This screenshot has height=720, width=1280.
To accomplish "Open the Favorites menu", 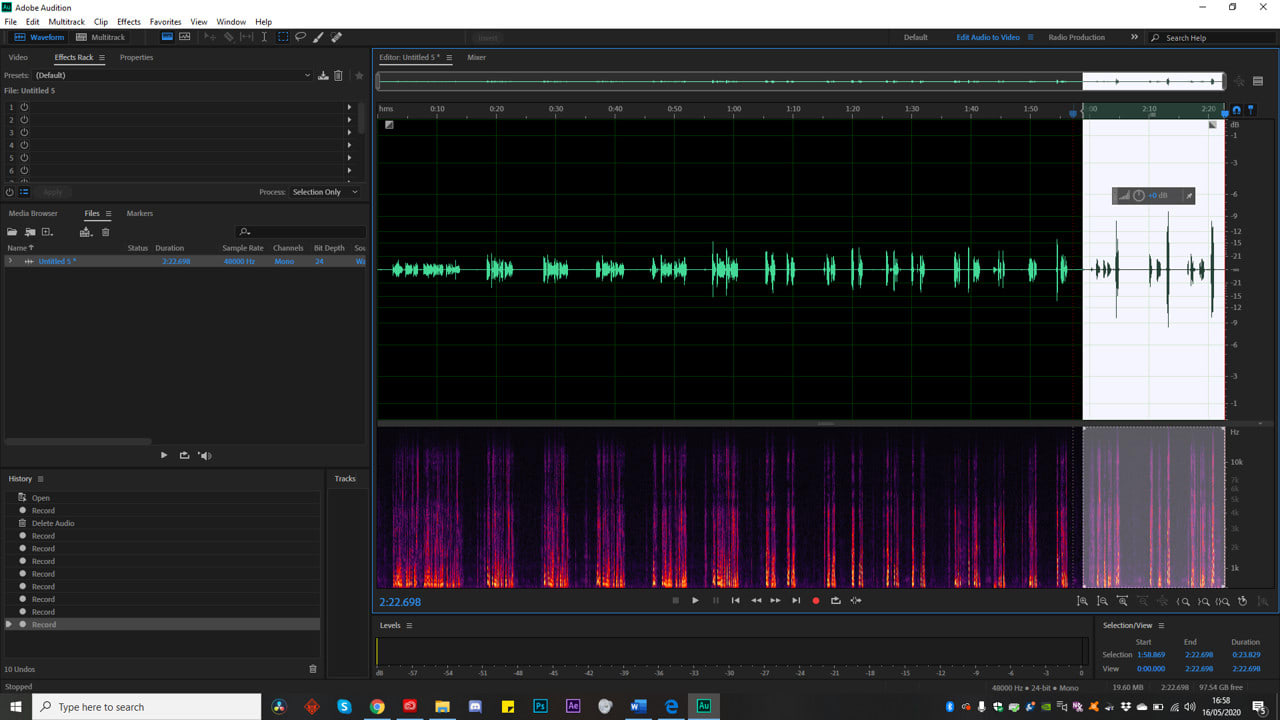I will [166, 21].
